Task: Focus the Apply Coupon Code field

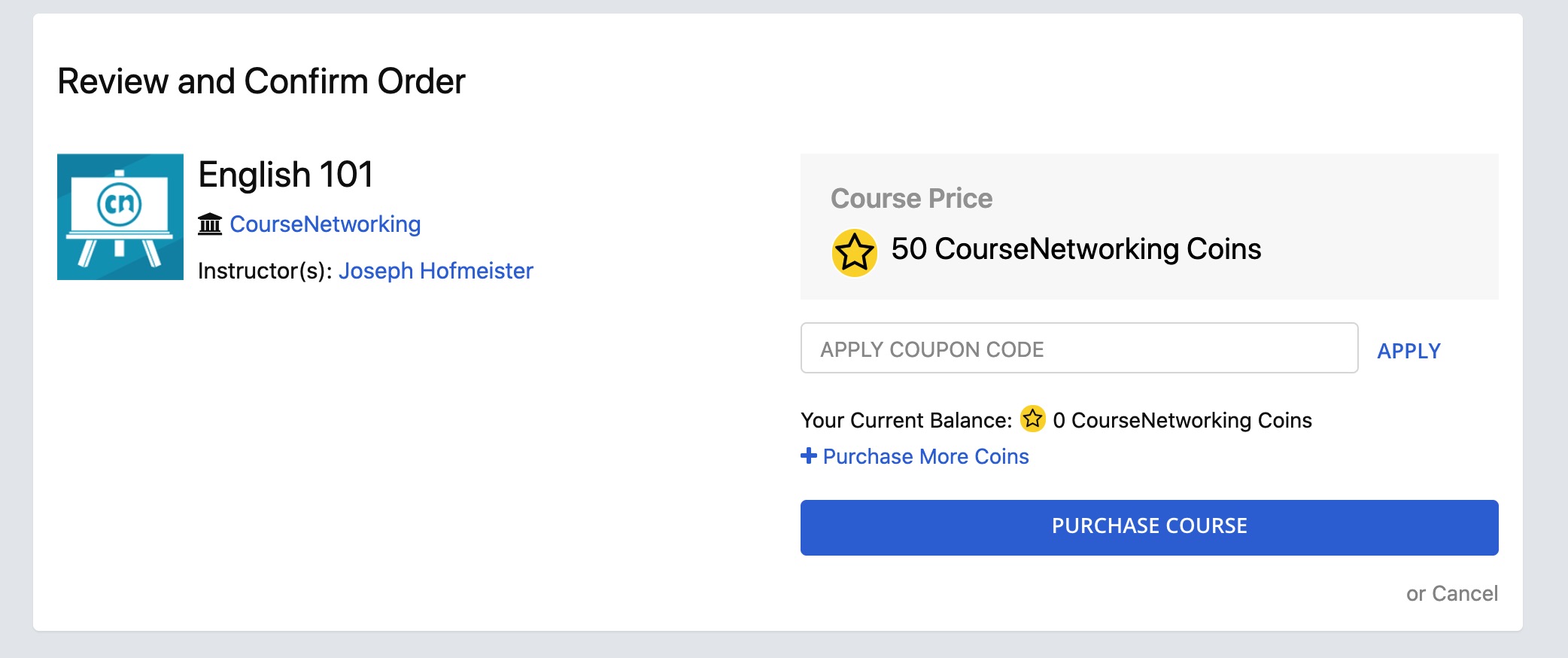Action: [1079, 348]
